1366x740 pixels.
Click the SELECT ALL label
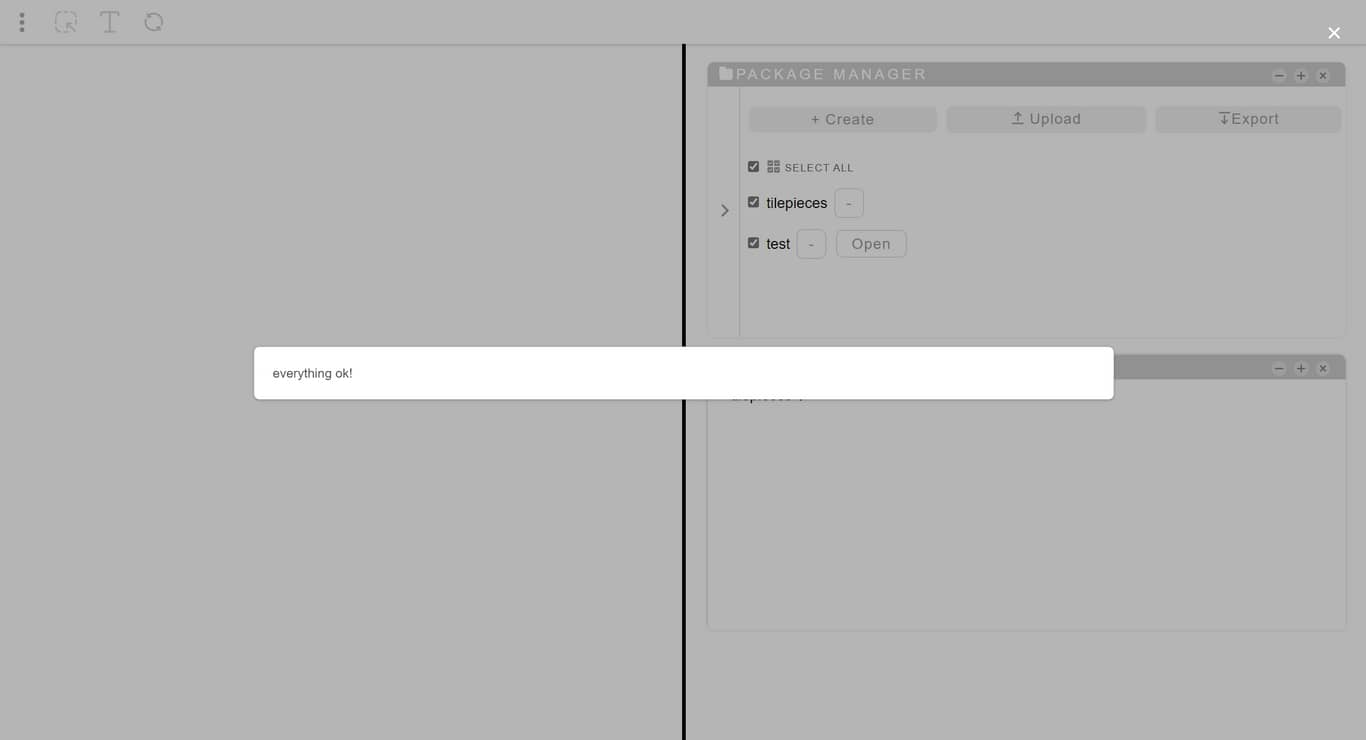pos(819,168)
